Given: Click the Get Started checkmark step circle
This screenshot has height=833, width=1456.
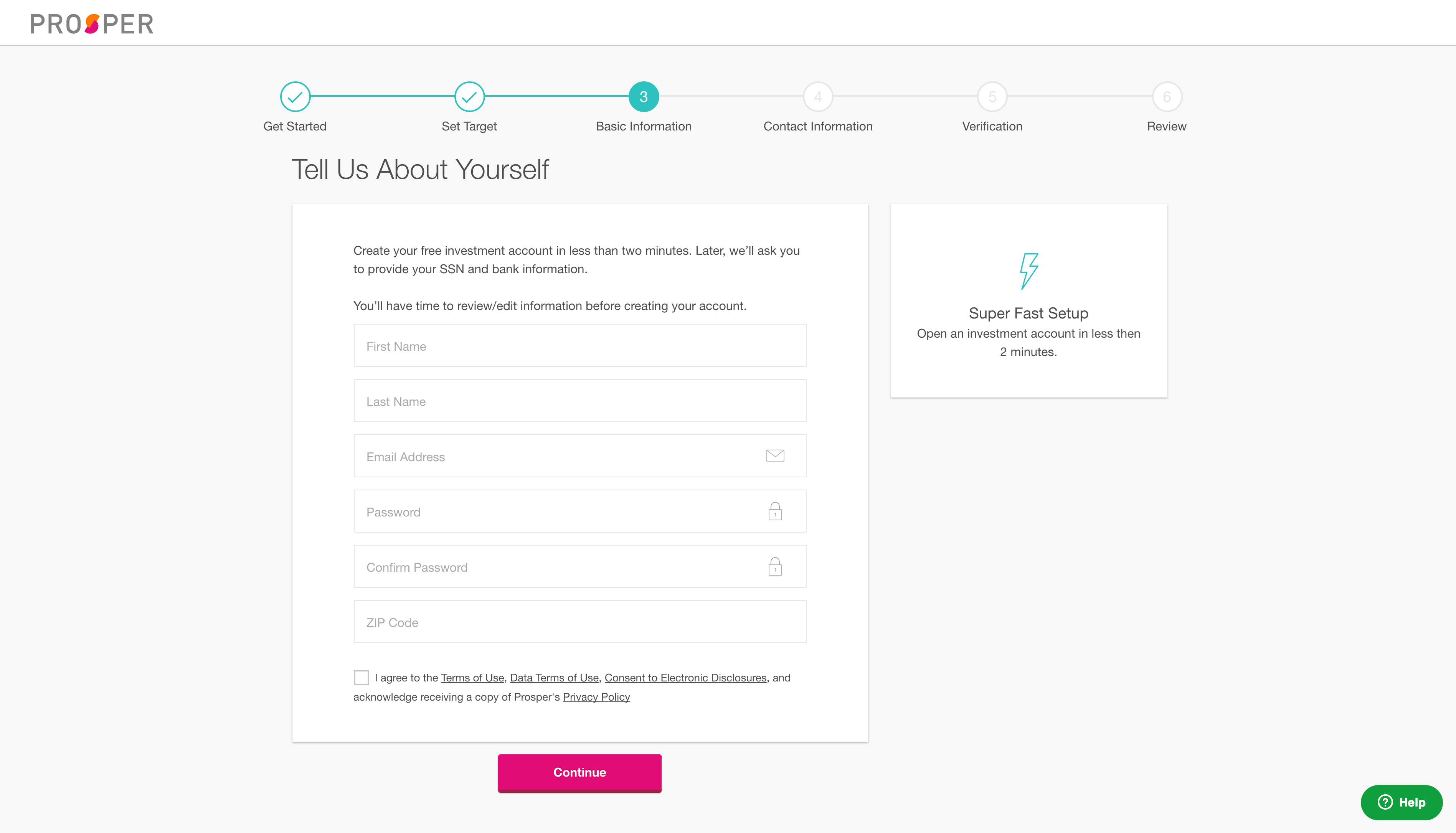Looking at the screenshot, I should click(295, 97).
